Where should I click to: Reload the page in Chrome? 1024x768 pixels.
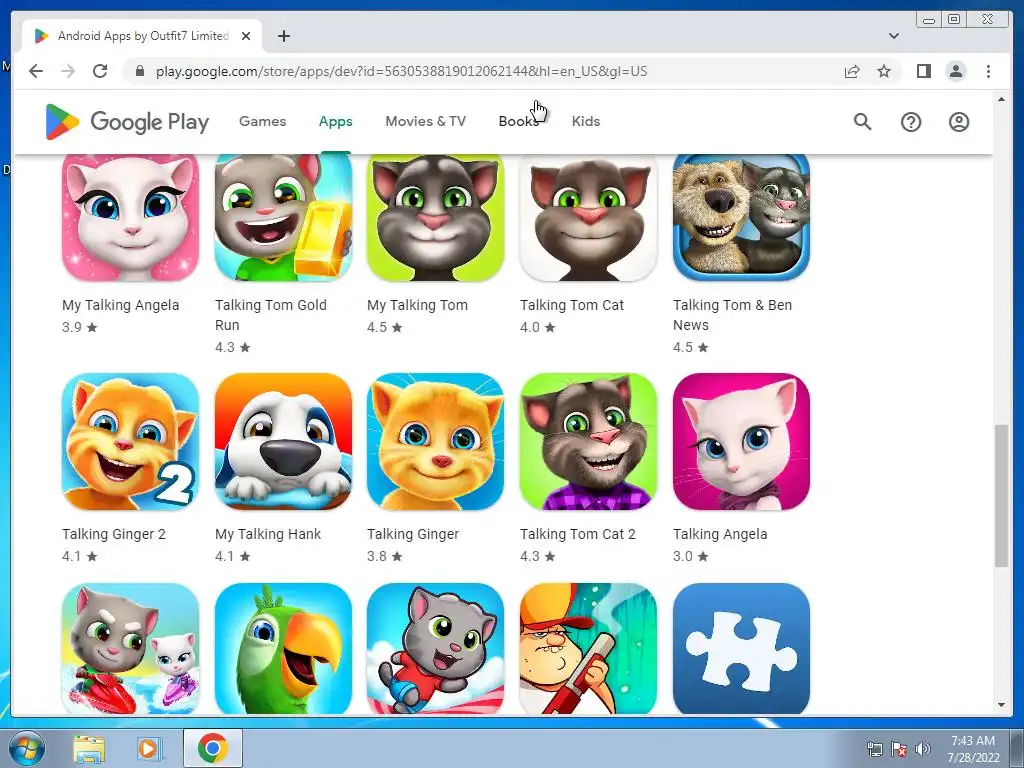(x=100, y=71)
